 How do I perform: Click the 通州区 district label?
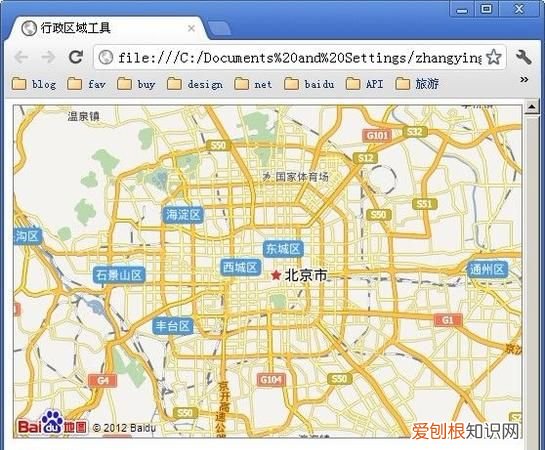click(487, 269)
